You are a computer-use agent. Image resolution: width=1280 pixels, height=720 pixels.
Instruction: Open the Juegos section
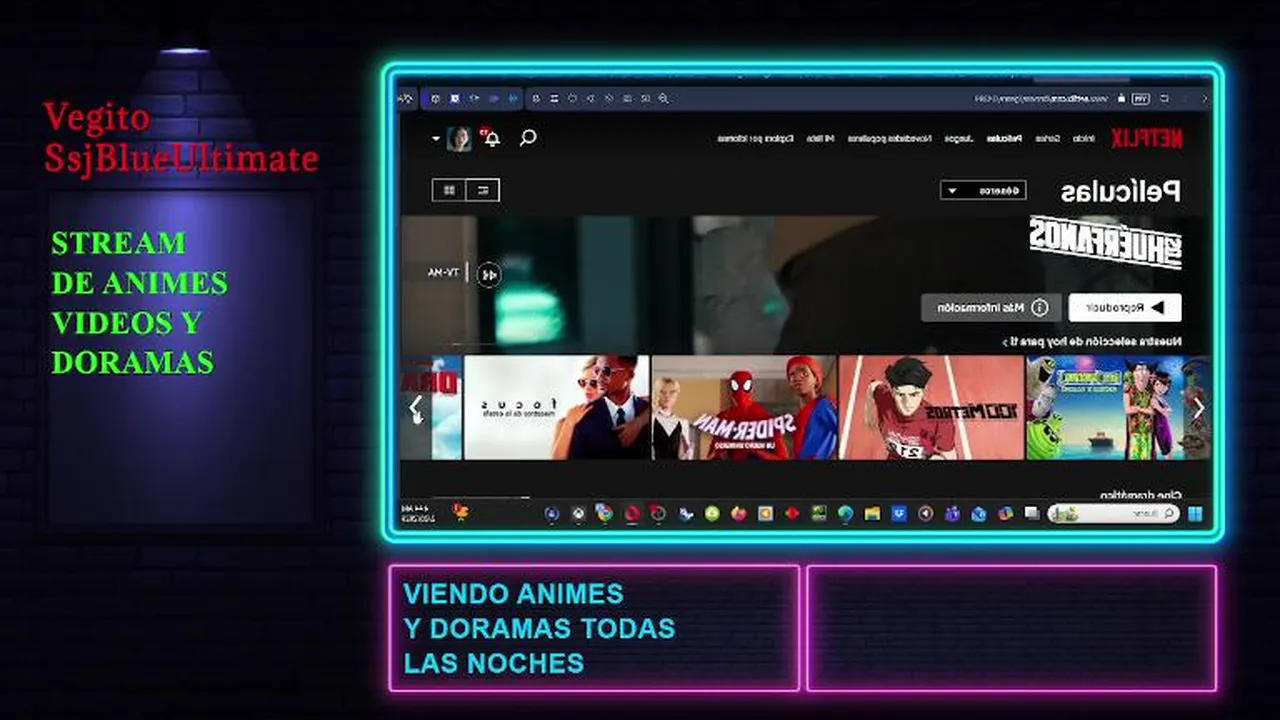(958, 138)
